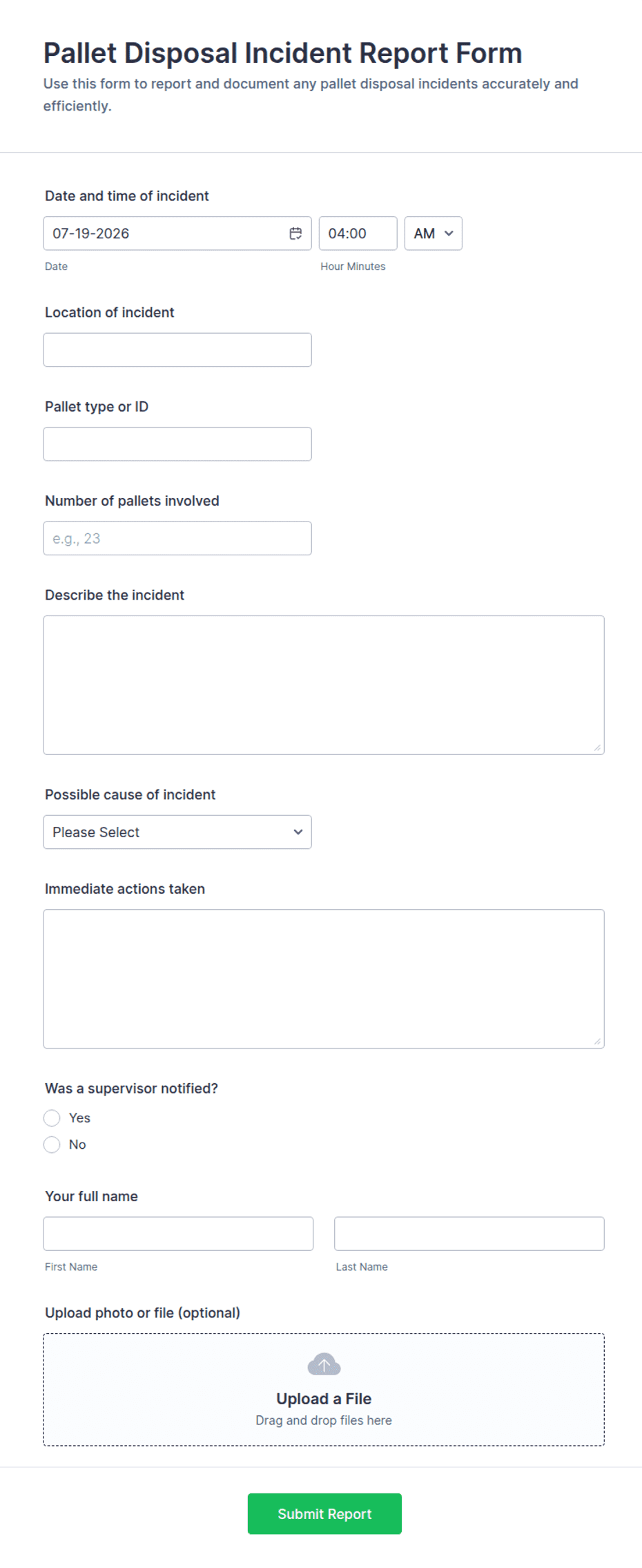
Task: Select Yes for supervisor notified
Action: [x=52, y=1118]
